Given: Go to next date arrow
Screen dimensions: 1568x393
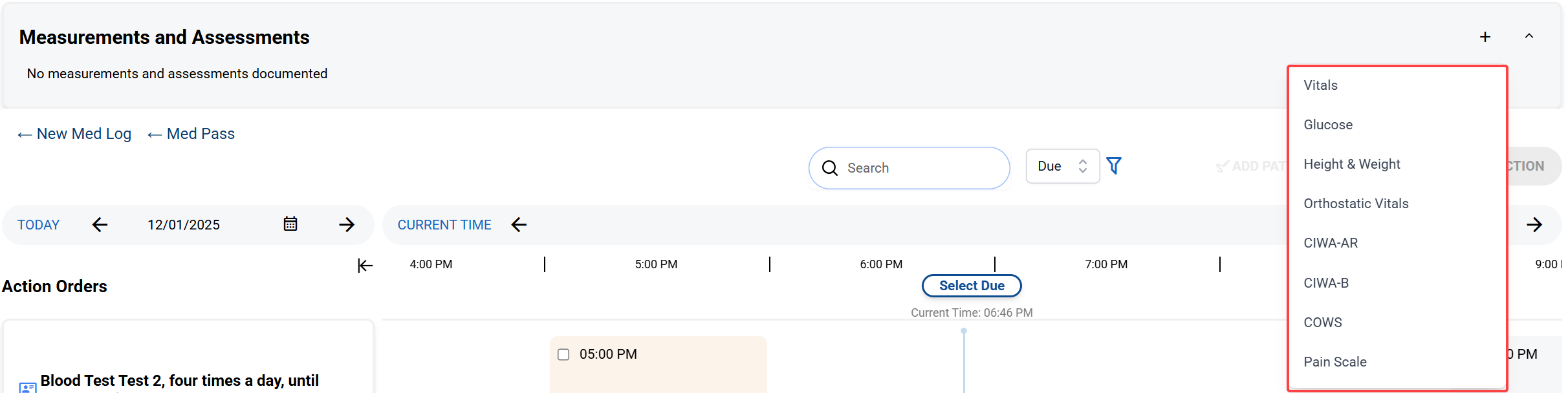Looking at the screenshot, I should tap(347, 224).
